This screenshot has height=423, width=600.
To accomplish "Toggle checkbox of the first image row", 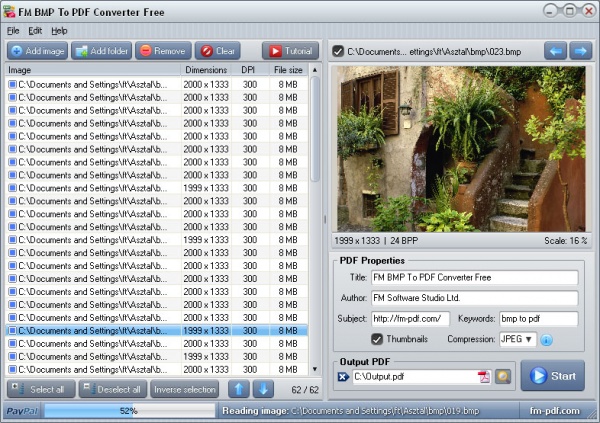I will tap(13, 84).
